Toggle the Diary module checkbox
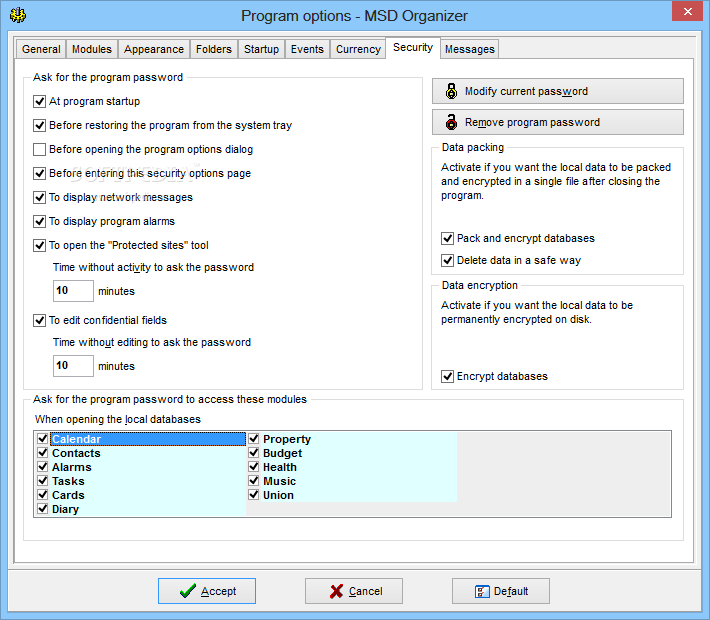Screen dimensions: 710x620 (43, 509)
